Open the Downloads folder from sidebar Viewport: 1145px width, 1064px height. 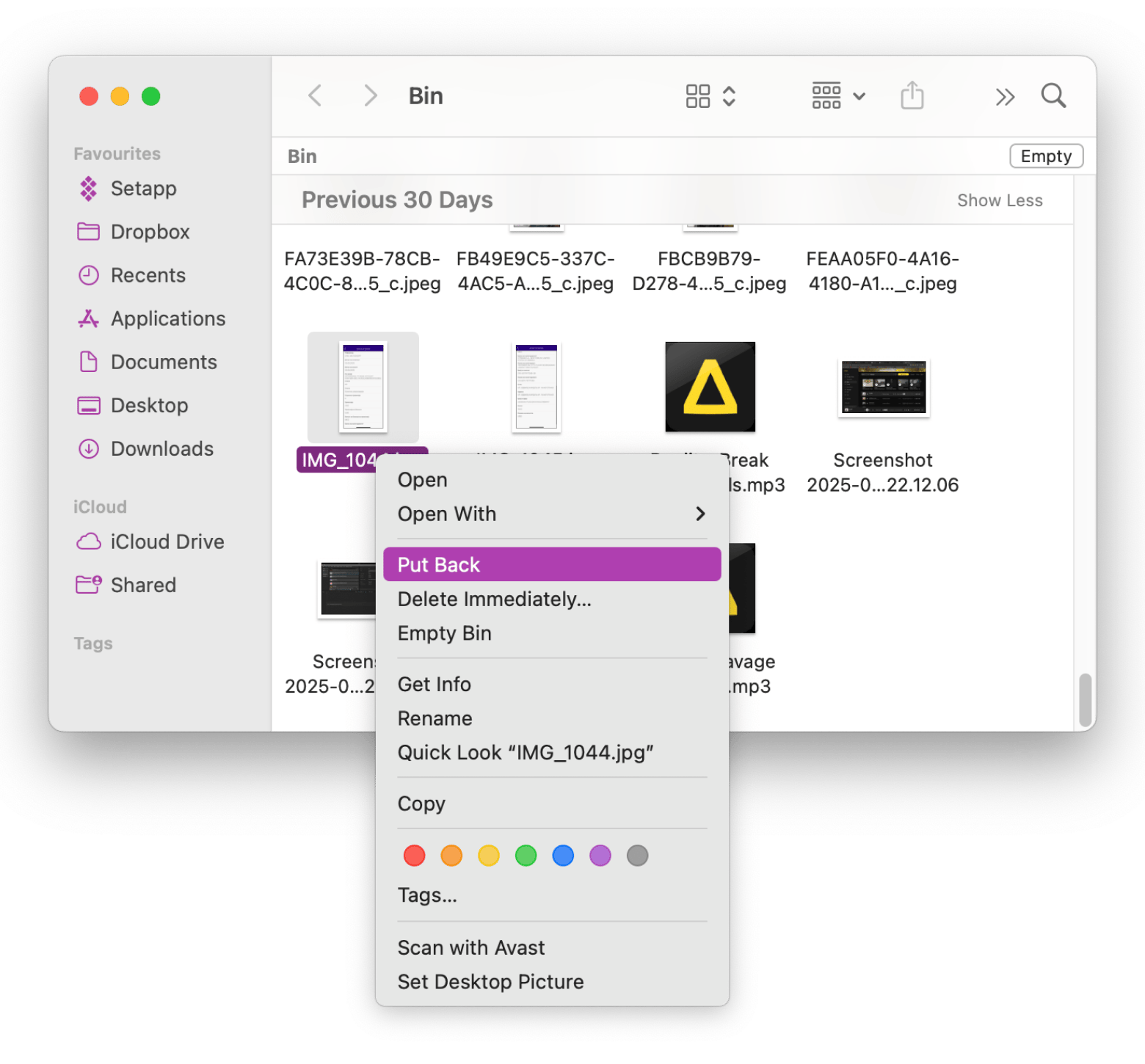(161, 448)
